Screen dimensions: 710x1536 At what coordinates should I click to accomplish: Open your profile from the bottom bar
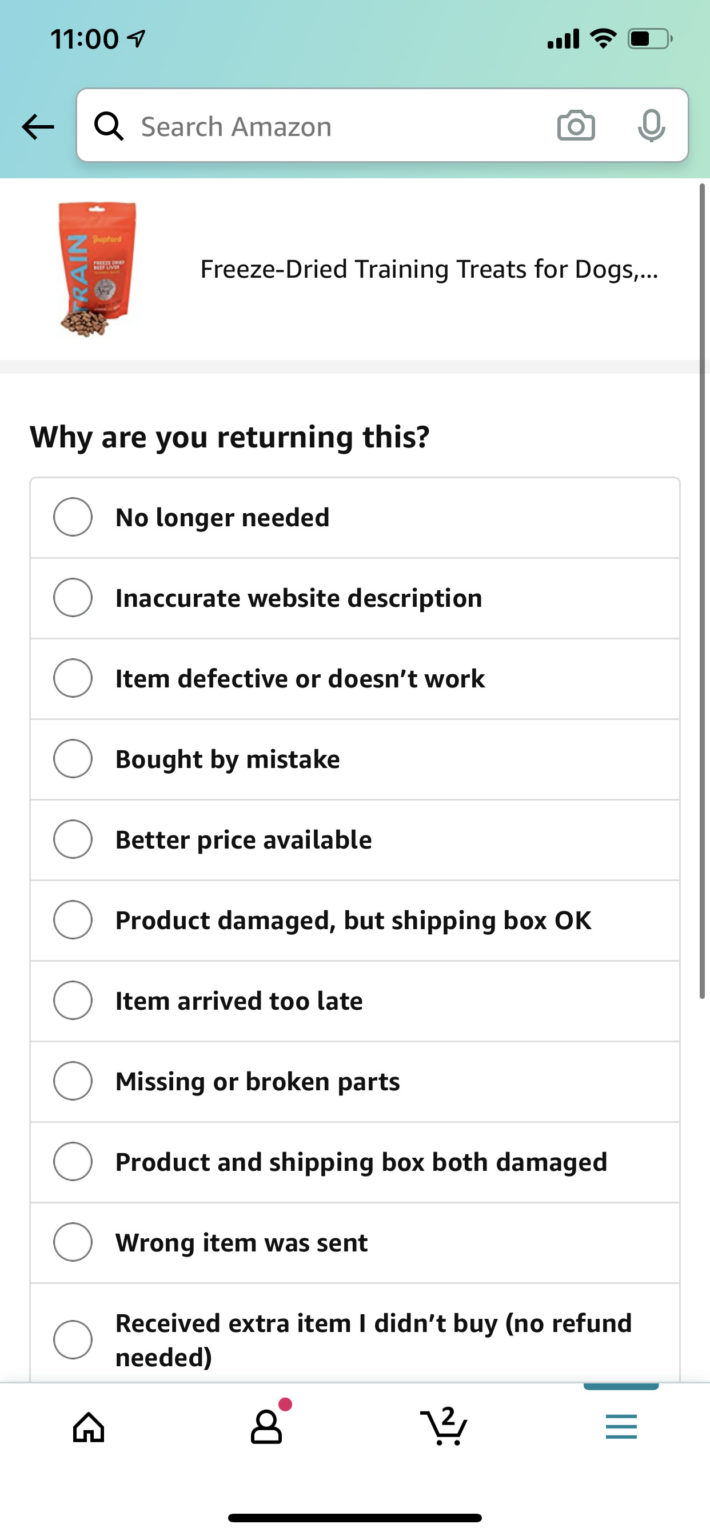[x=264, y=1426]
